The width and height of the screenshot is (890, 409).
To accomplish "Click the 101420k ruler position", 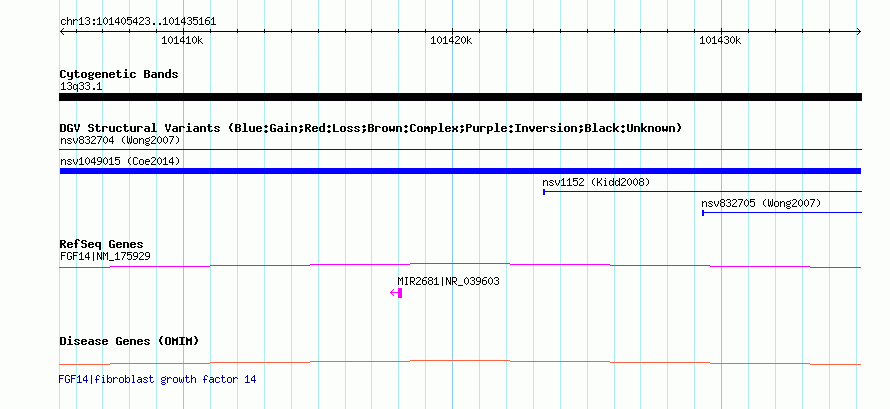I will coord(451,41).
